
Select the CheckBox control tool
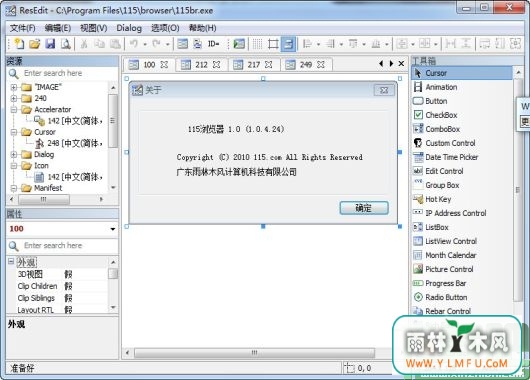462,115
